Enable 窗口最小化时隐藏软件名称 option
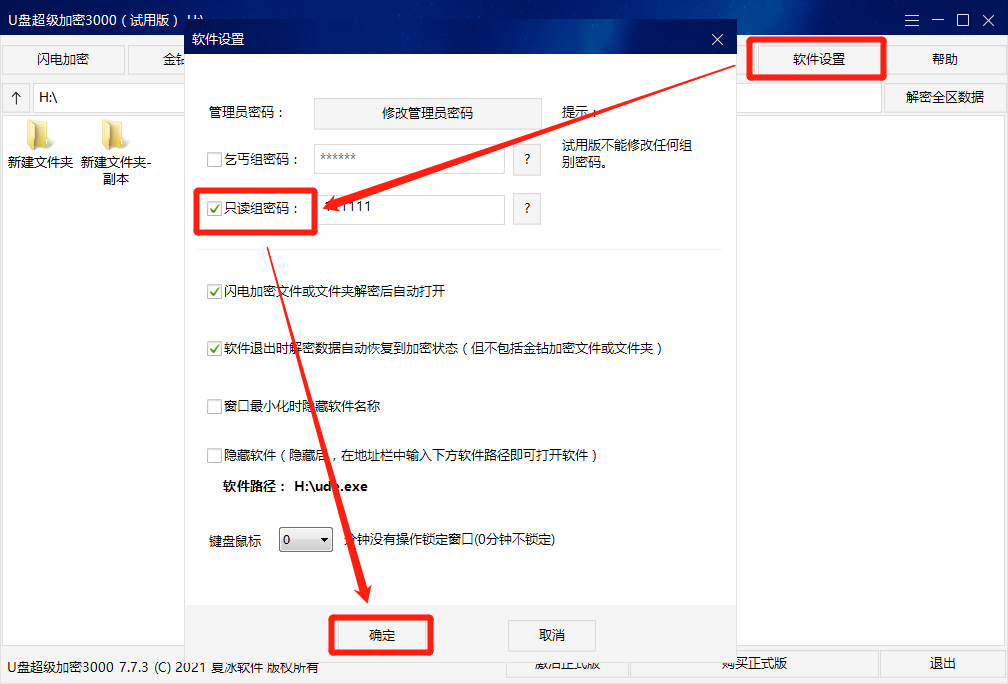 [214, 406]
